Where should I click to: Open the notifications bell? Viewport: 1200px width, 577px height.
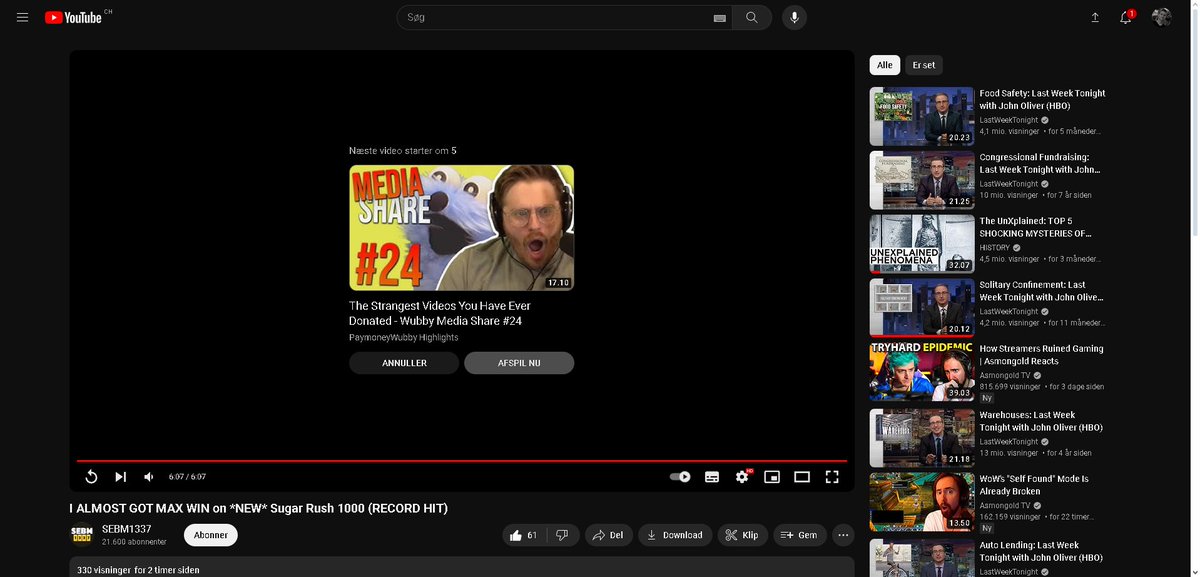1126,17
